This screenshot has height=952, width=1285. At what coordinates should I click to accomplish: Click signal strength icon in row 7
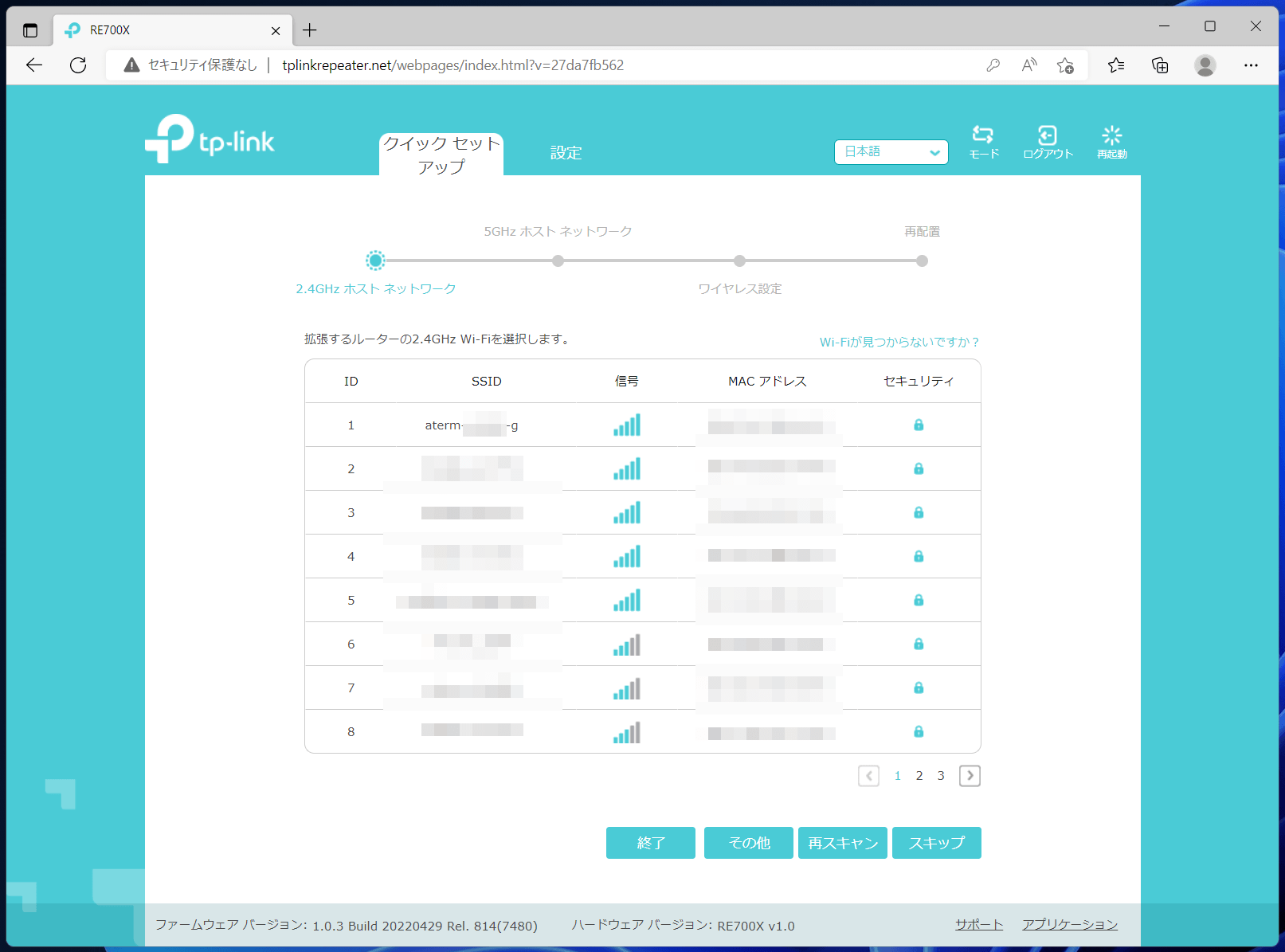(627, 688)
